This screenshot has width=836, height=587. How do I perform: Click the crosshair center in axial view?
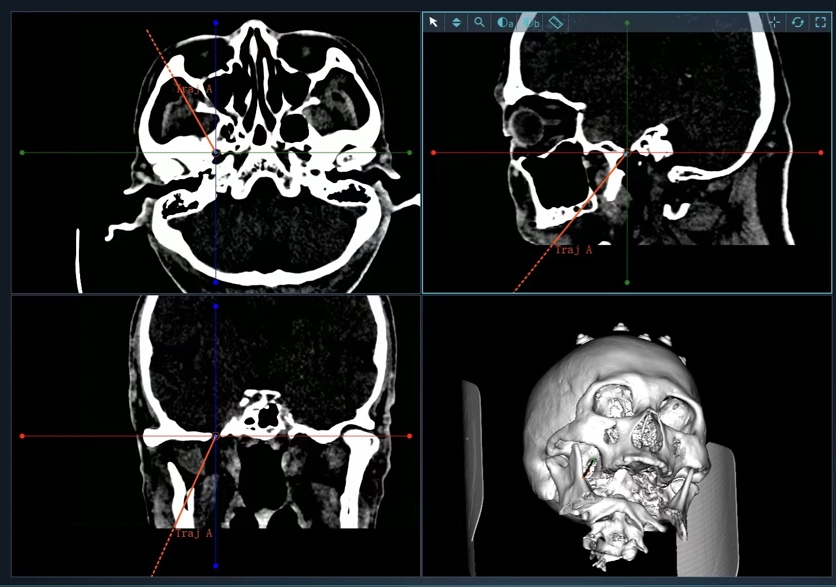click(x=216, y=153)
